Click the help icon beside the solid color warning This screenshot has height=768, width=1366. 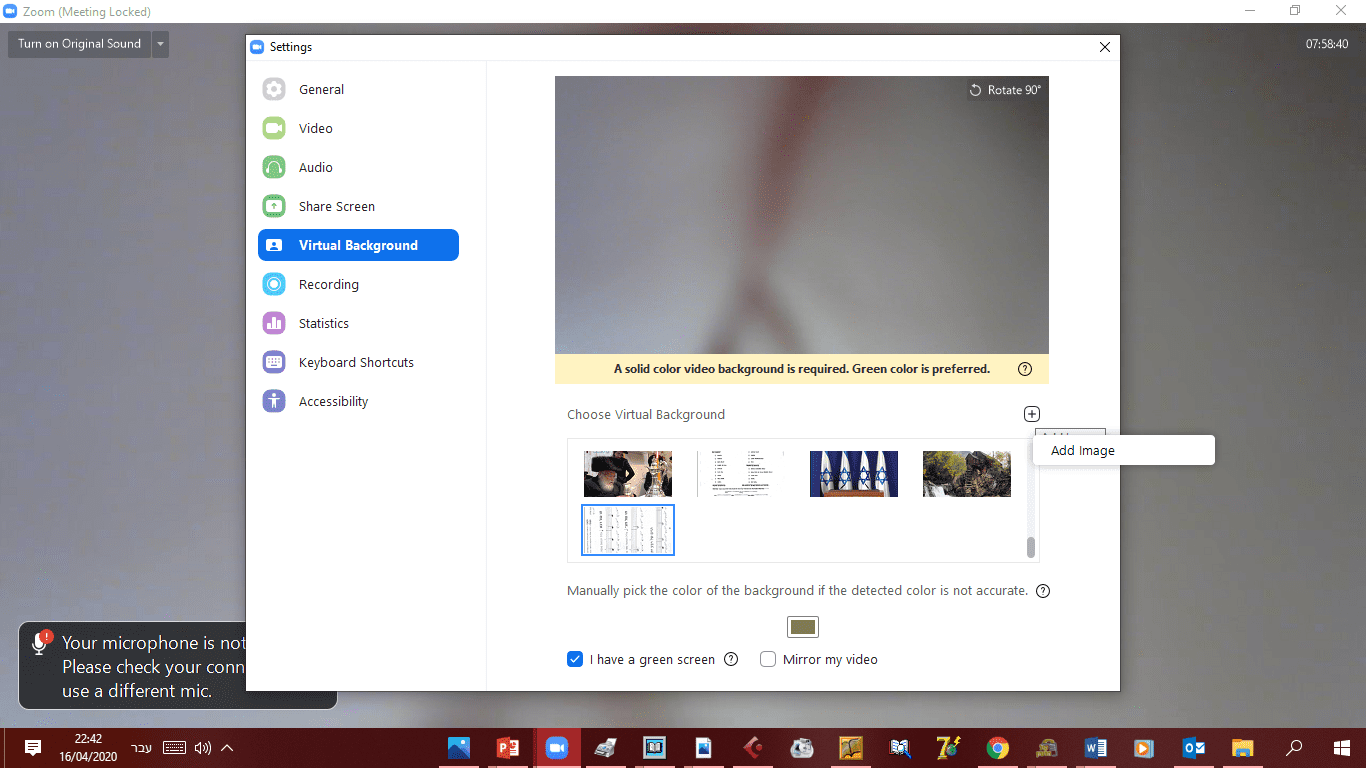pos(1025,369)
